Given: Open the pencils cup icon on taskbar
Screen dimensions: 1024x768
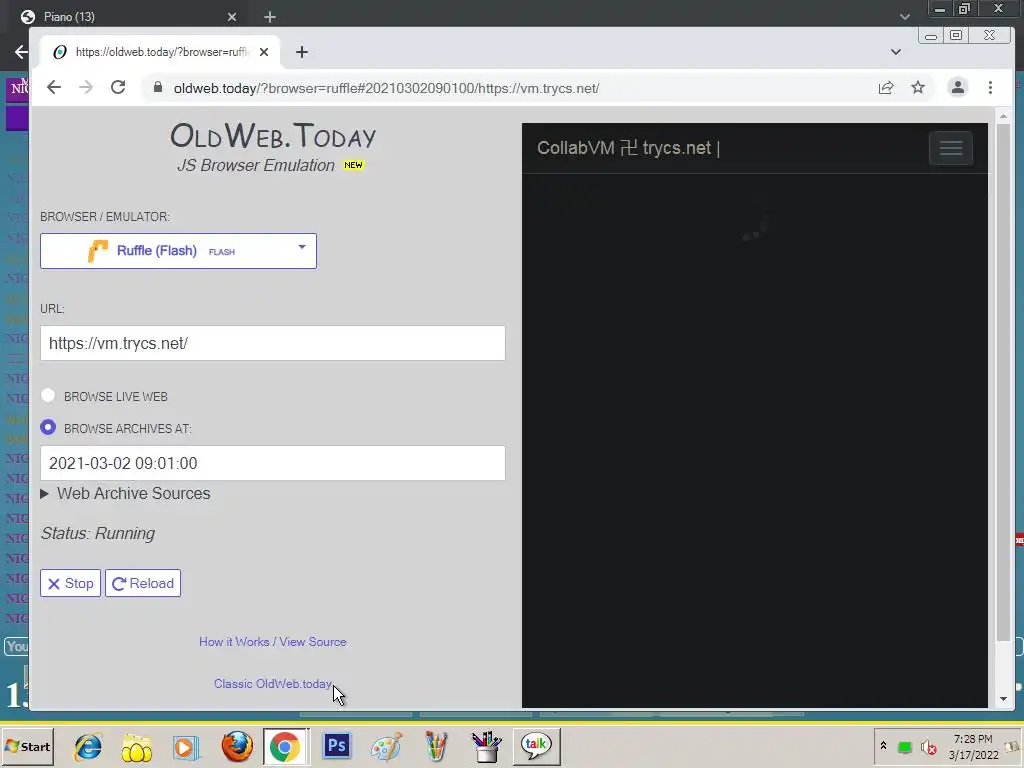Looking at the screenshot, I should coord(436,746).
